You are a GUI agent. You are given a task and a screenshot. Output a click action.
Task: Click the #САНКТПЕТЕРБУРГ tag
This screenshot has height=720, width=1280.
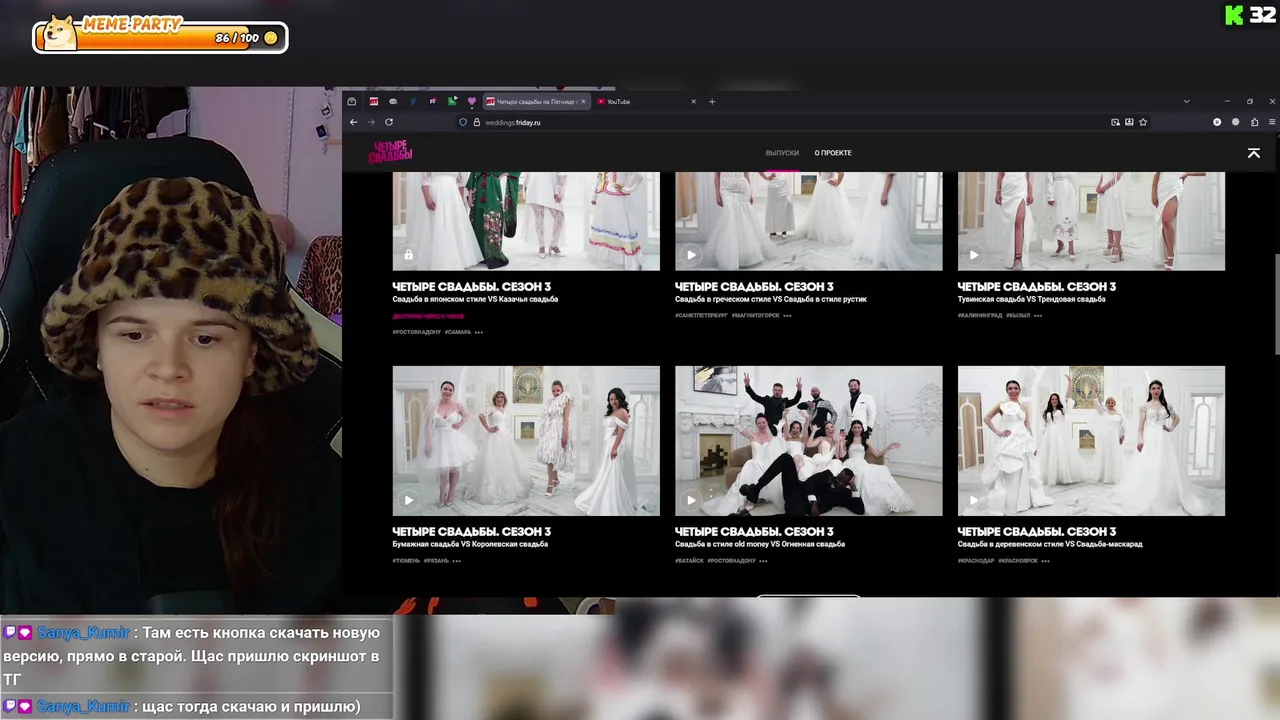(701, 316)
